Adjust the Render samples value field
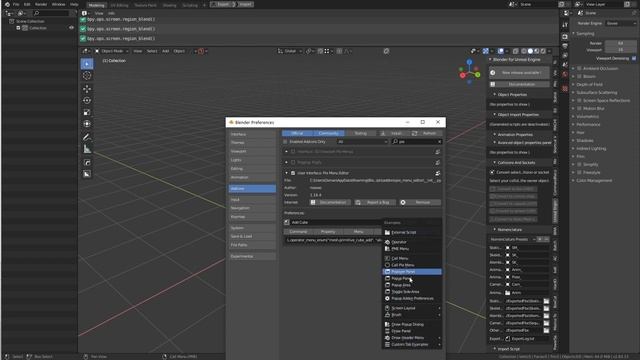 620,43
